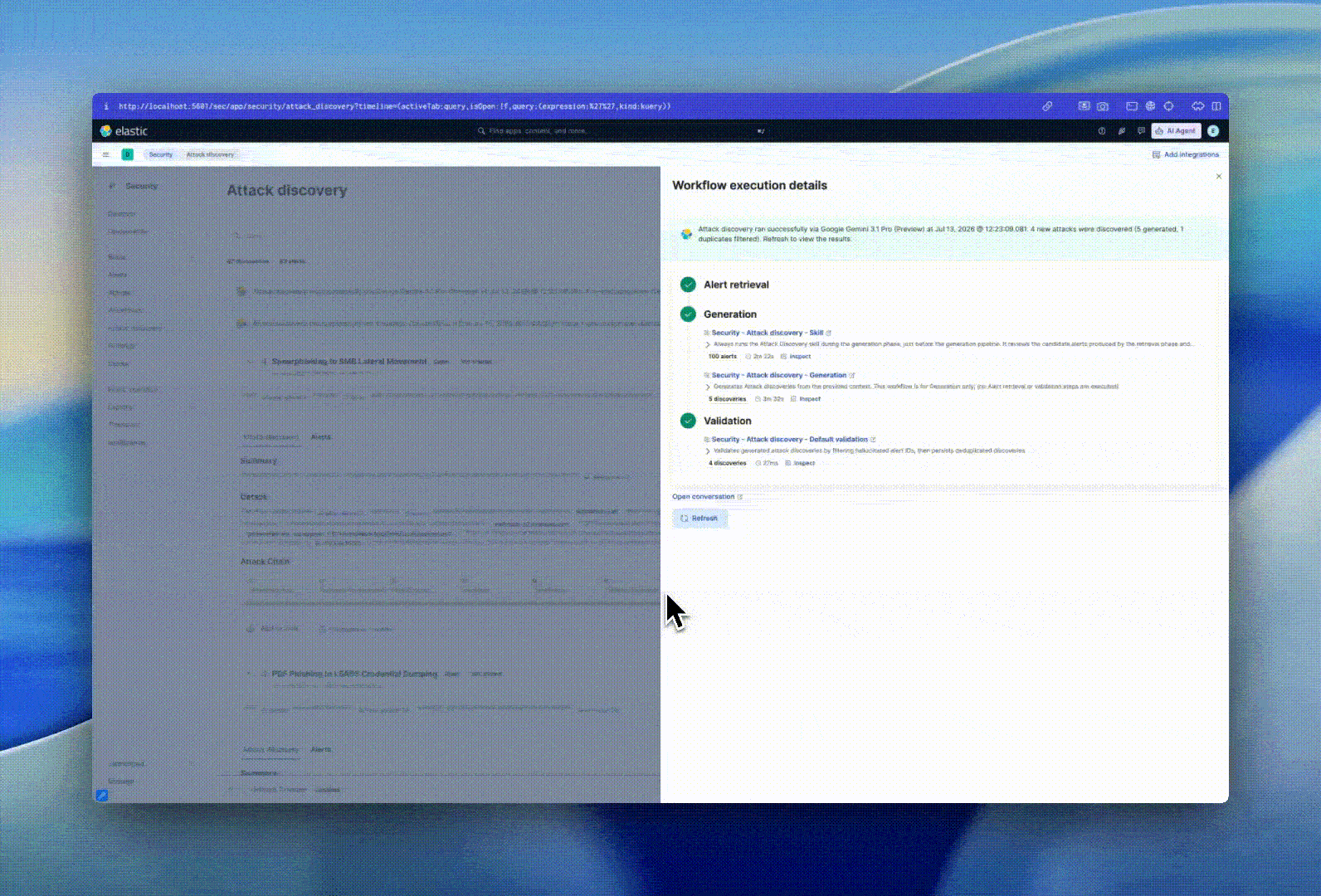
Task: Click the URL address bar
Action: (394, 106)
